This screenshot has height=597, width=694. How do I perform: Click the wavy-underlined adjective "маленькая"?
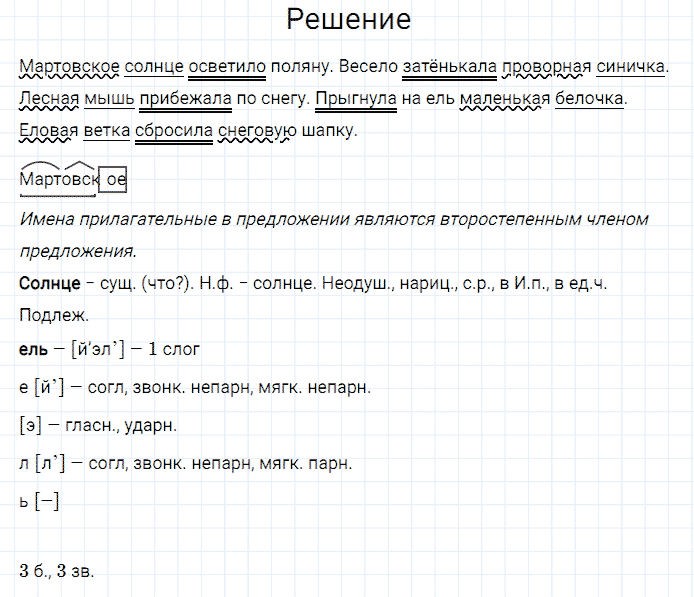click(499, 100)
